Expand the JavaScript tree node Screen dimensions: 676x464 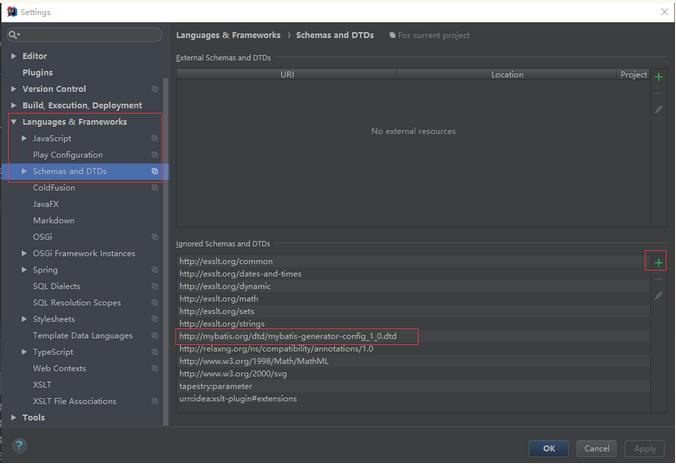[x=24, y=139]
